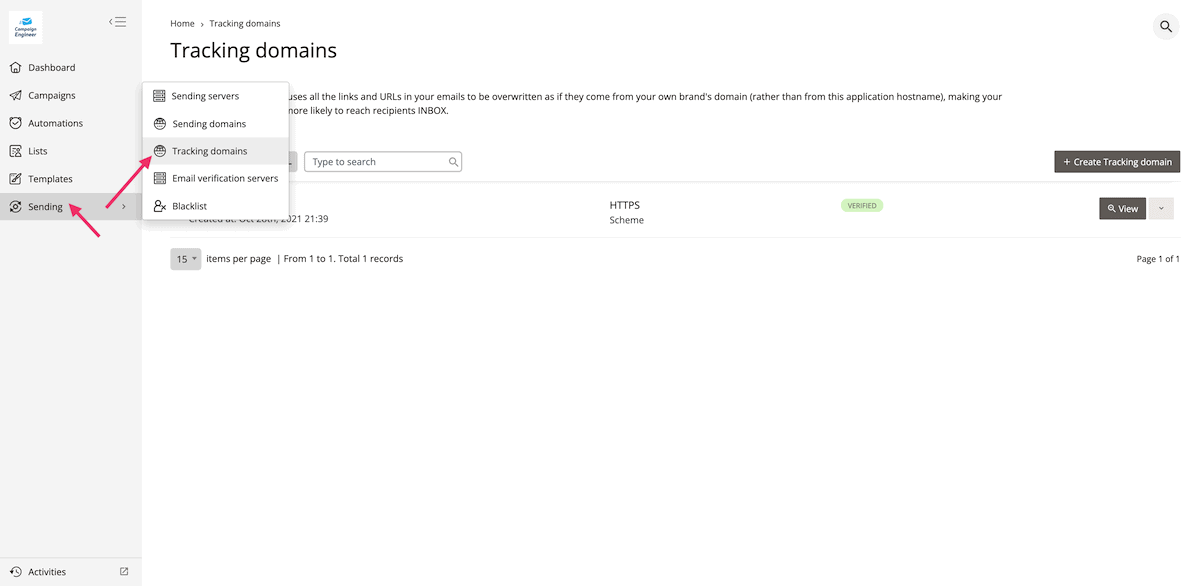Open Automations in the sidebar
The width and height of the screenshot is (1200, 586).
point(55,124)
